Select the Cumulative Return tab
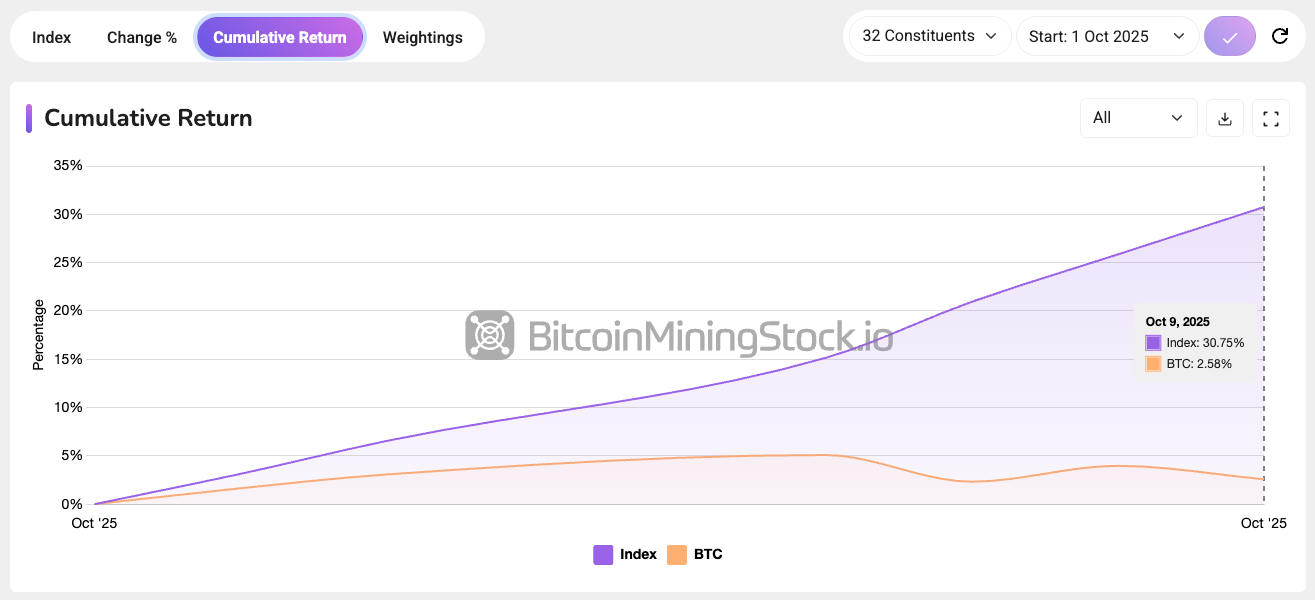Viewport: 1315px width, 600px height. [280, 37]
